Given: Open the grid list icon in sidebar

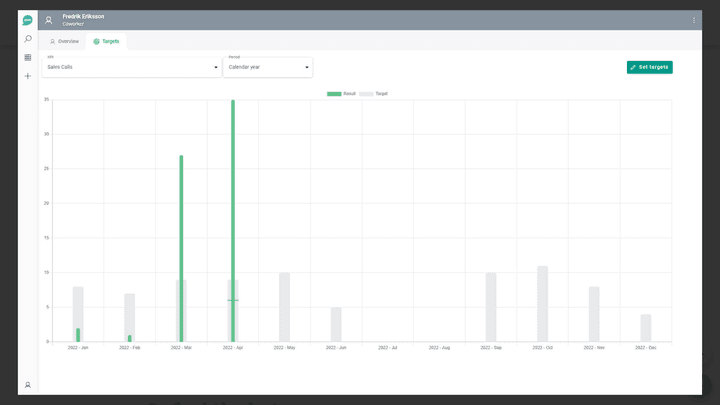Looking at the screenshot, I should (x=28, y=57).
